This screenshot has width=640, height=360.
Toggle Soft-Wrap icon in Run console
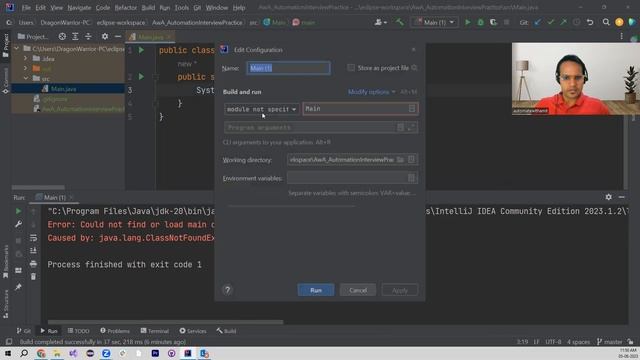[x=33, y=238]
